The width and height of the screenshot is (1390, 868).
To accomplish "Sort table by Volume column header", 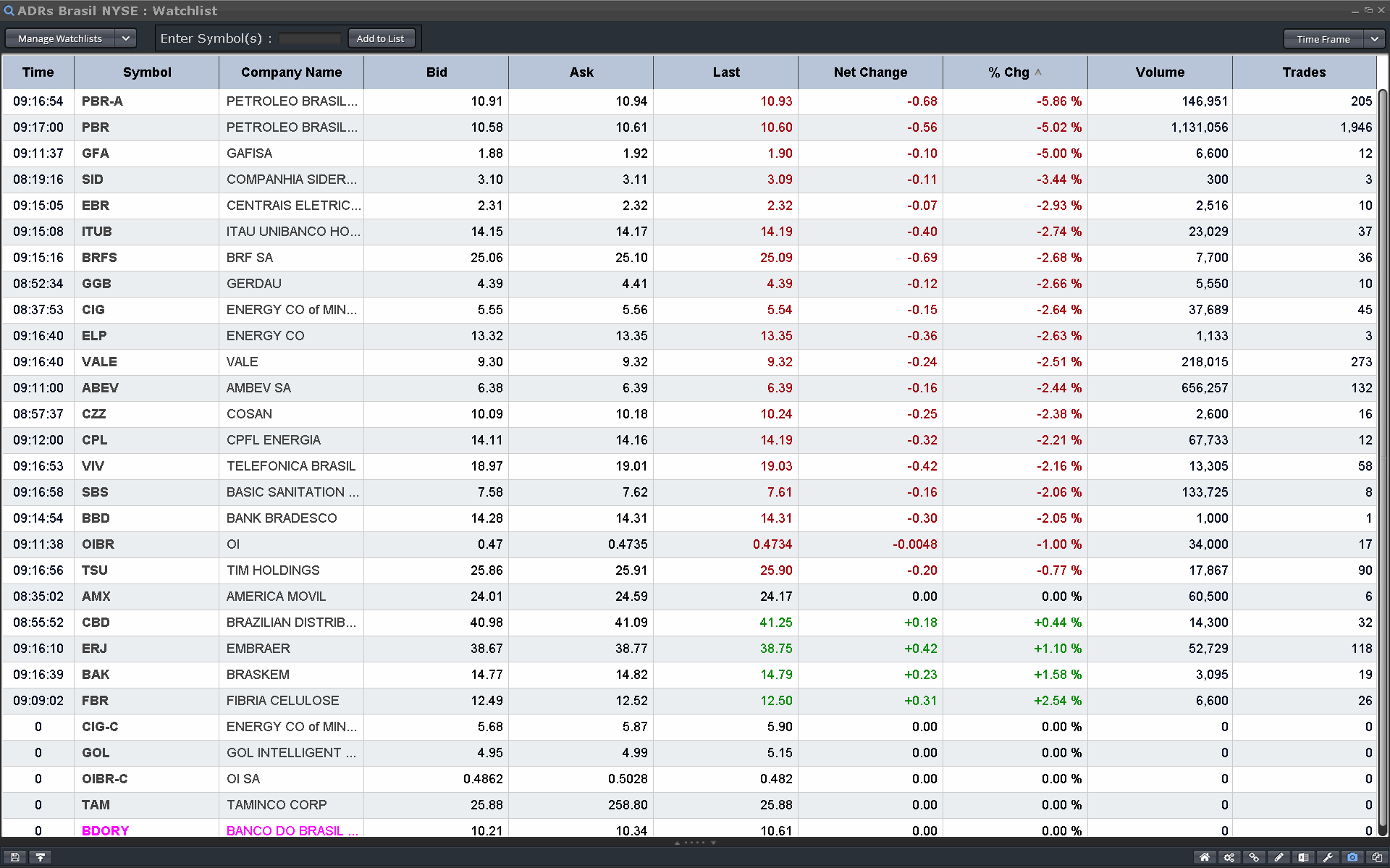I will 1160,72.
